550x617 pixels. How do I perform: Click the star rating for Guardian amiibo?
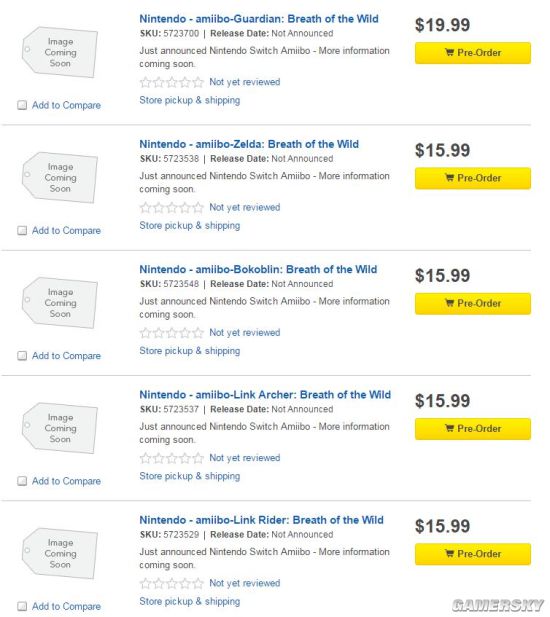pos(172,82)
